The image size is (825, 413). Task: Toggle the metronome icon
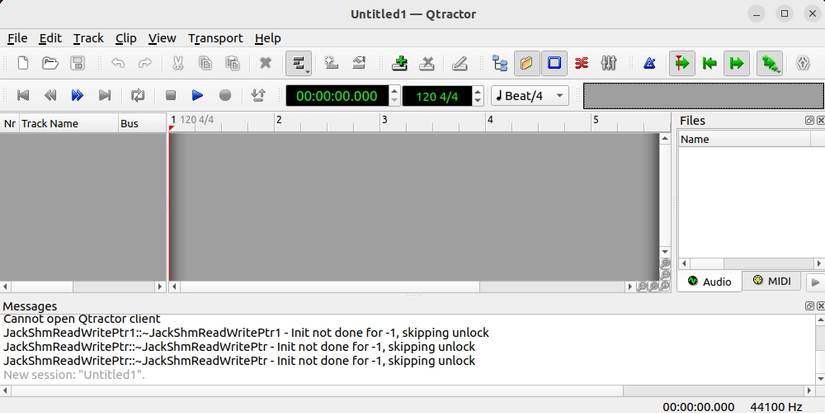649,64
